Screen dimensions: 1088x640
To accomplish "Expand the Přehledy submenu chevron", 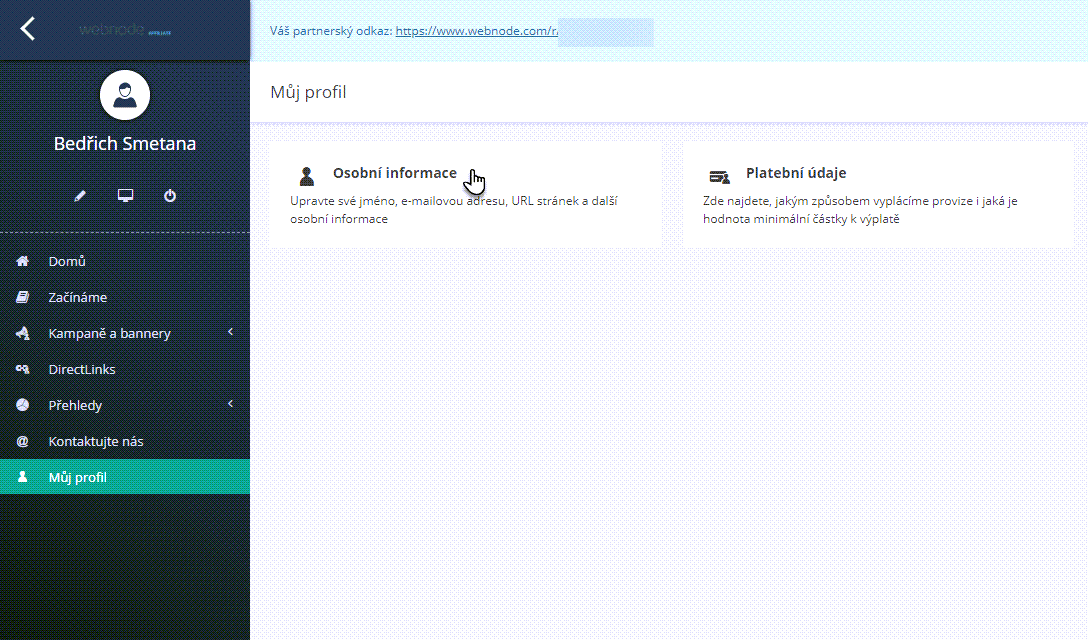I will tap(230, 404).
